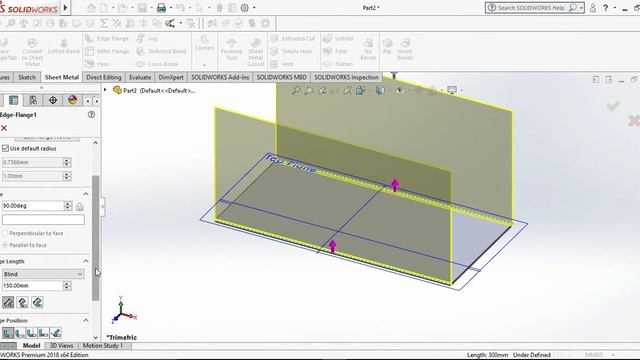Click the Edge-Flange1 help icon
The height and width of the screenshot is (360, 640).
tap(91, 115)
